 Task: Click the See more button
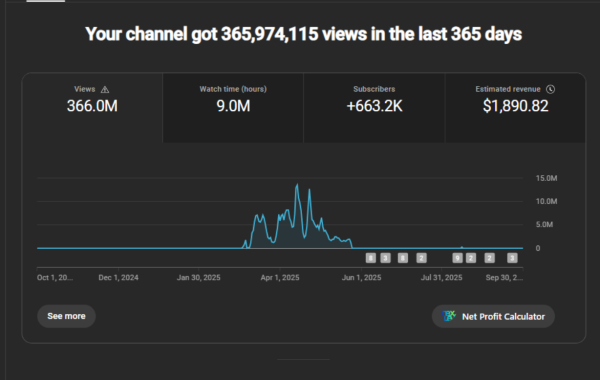tap(66, 316)
